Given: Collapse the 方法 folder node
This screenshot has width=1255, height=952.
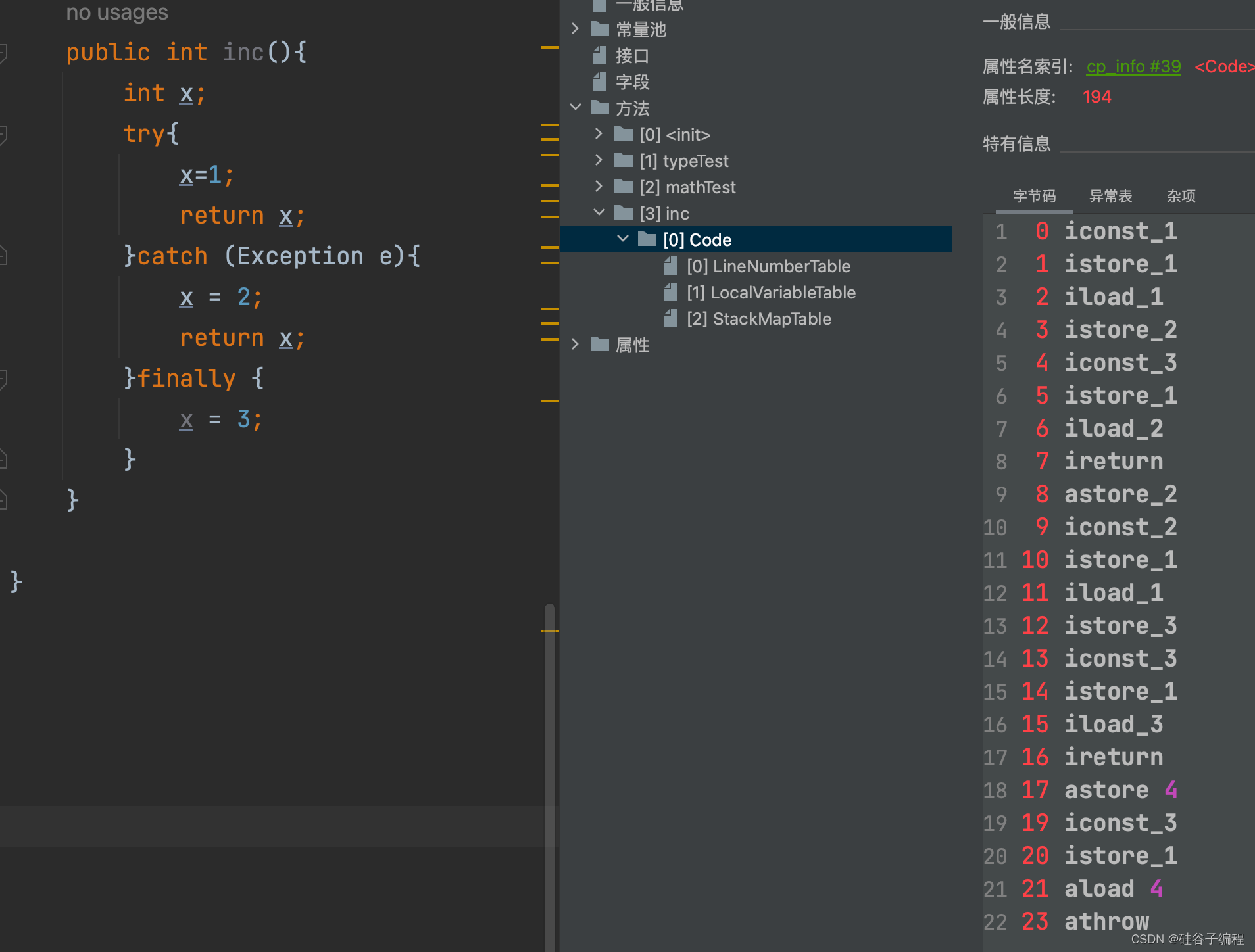Looking at the screenshot, I should [x=576, y=107].
